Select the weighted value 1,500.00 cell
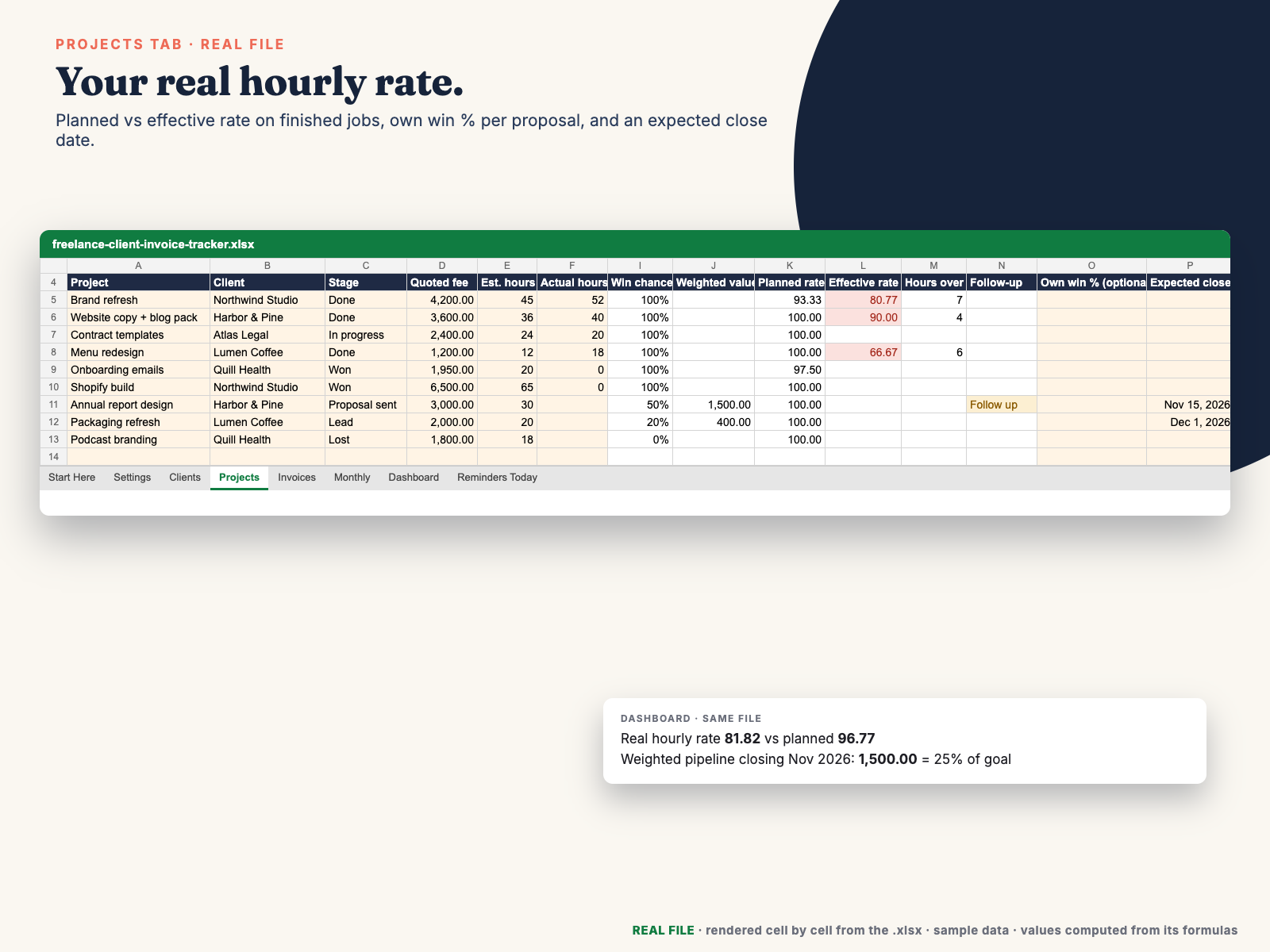This screenshot has height=952, width=1270. (x=714, y=405)
